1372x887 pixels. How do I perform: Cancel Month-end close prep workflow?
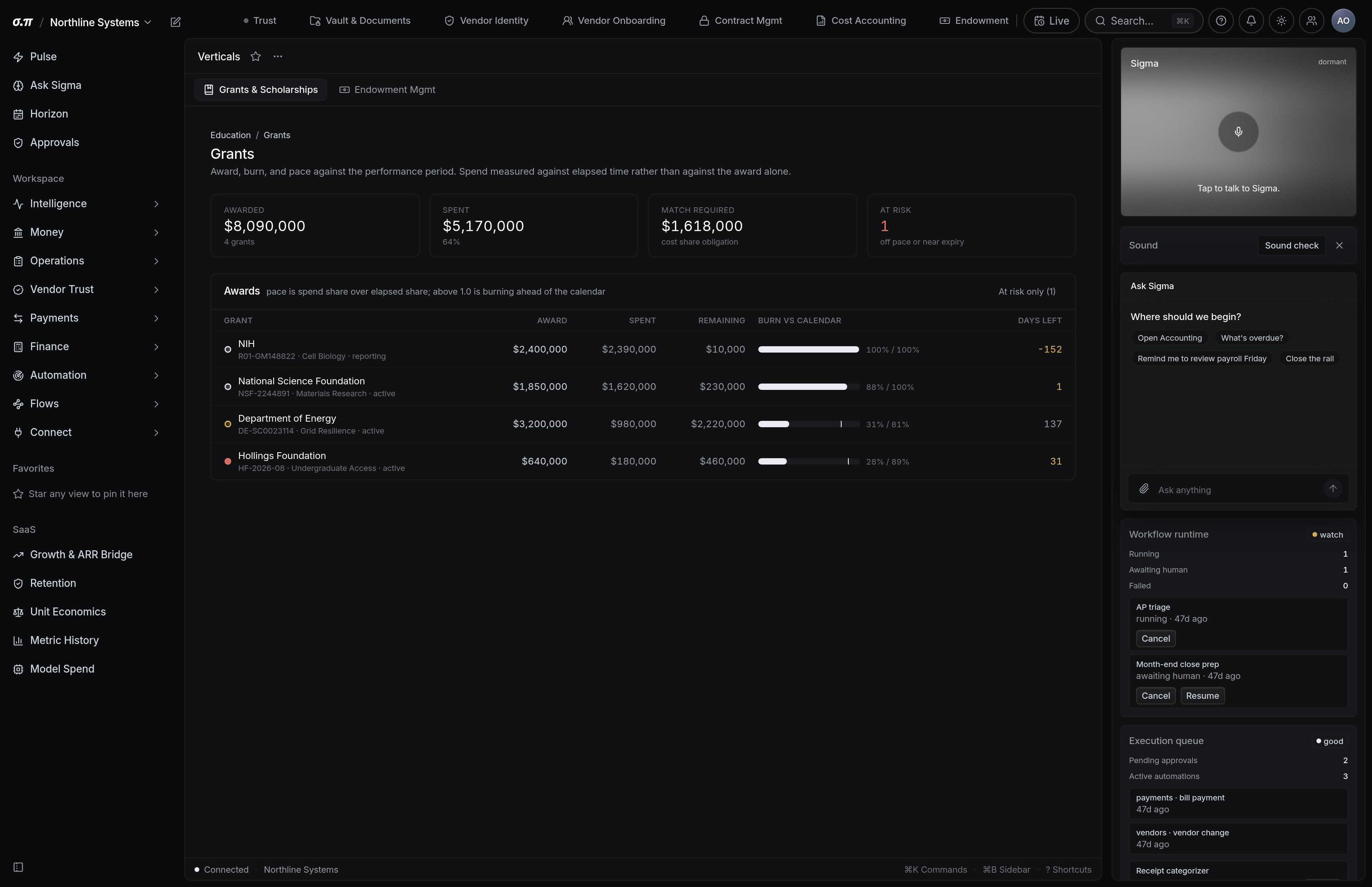coord(1156,696)
